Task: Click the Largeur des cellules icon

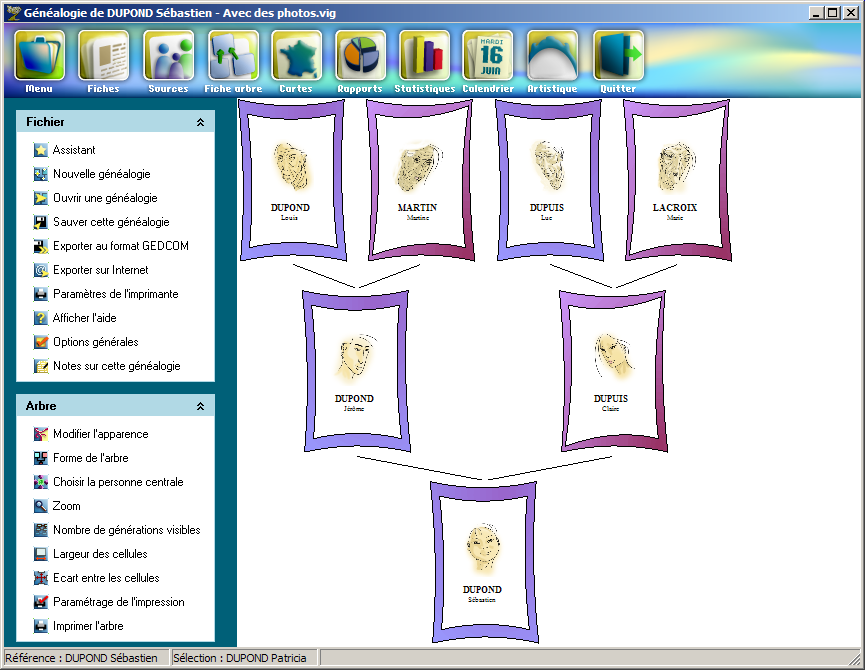Action: [40, 554]
